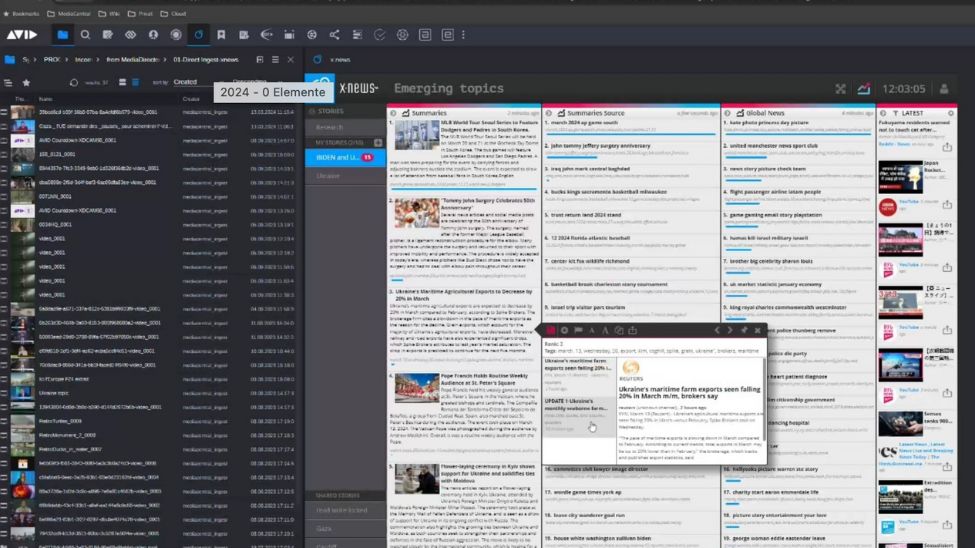Click 'flight passenger airline latam people' topic
Screen dimensions: 975x548
pyautogui.click(x=775, y=192)
